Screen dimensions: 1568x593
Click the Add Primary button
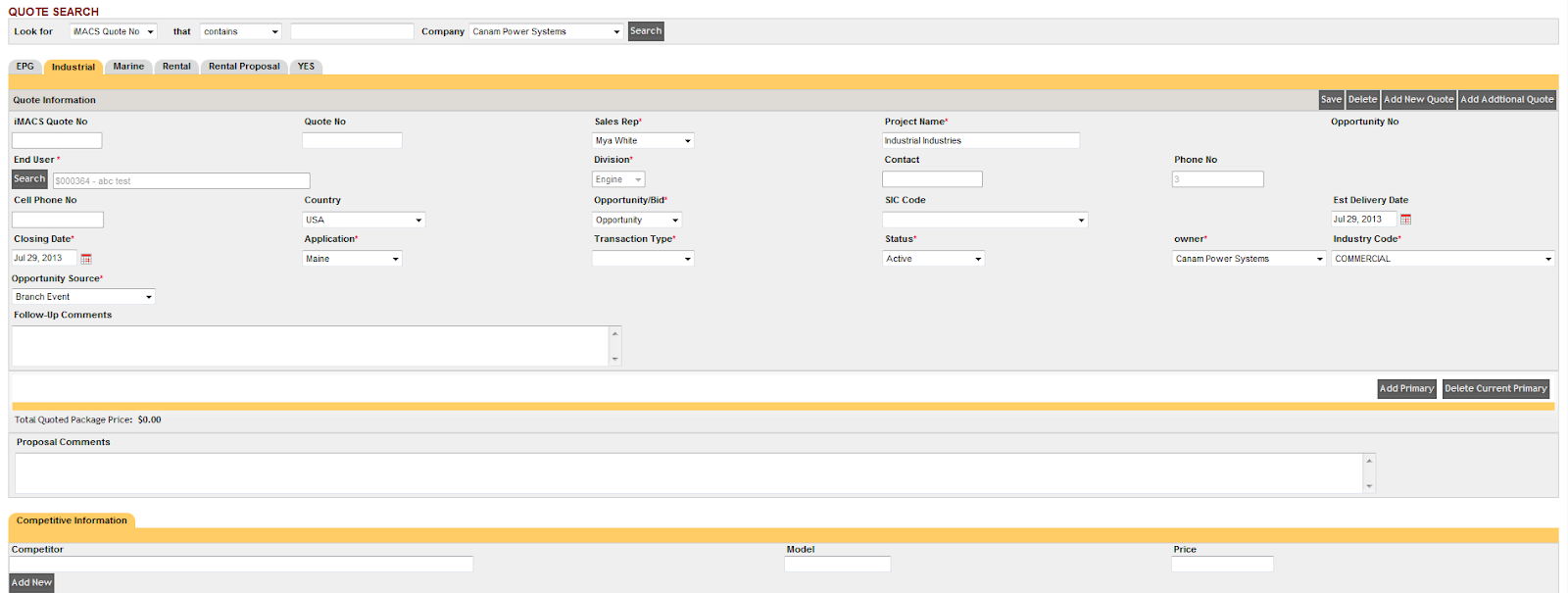[x=1406, y=389]
